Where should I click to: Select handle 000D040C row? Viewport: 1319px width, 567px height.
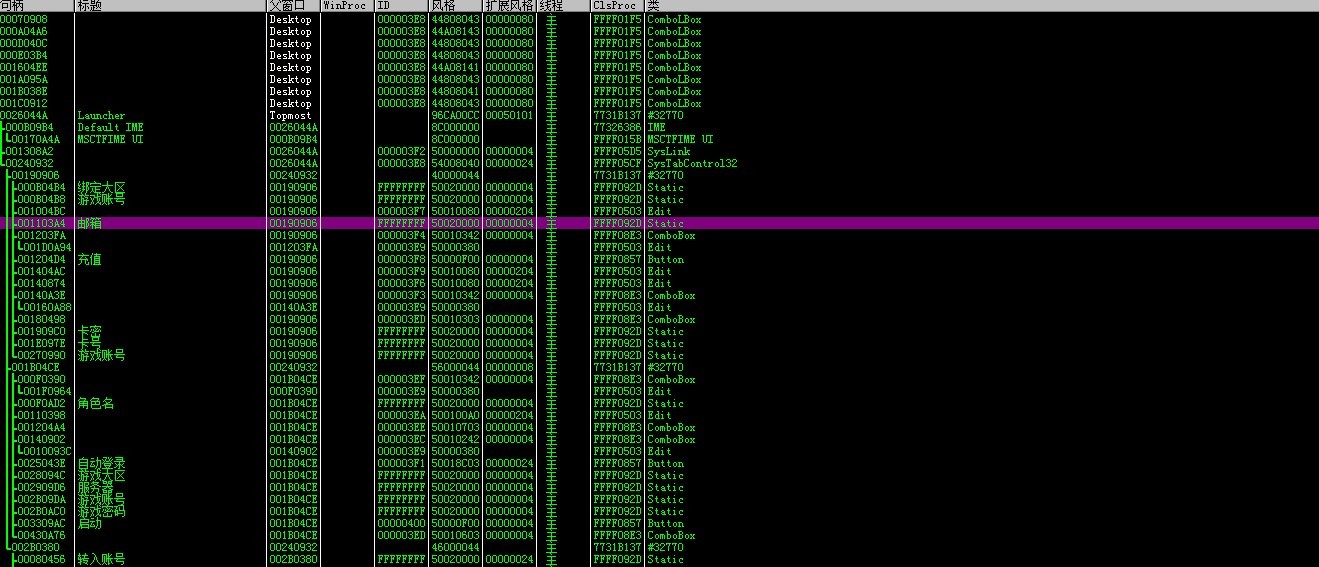[24, 44]
